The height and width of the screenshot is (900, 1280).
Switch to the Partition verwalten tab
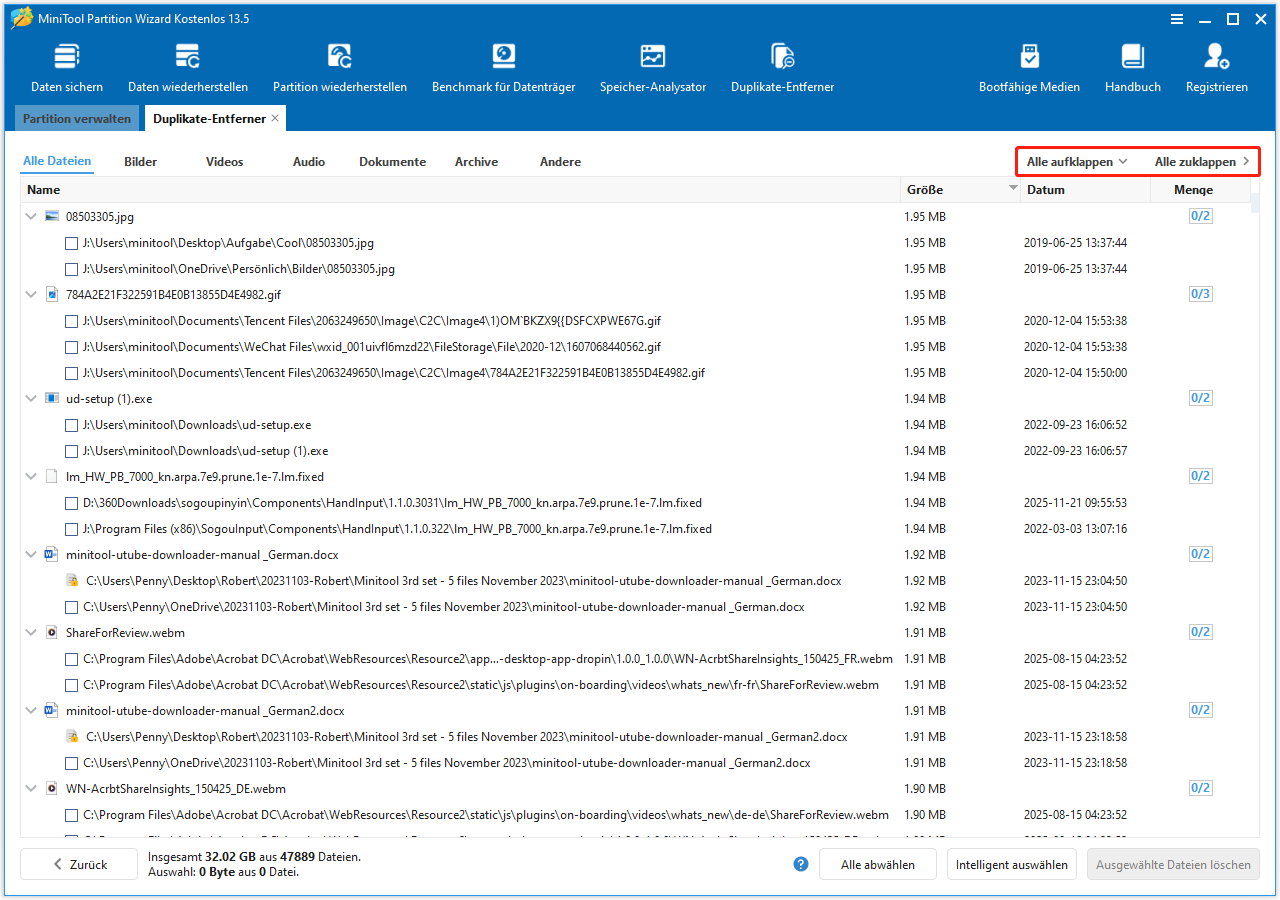pos(76,118)
